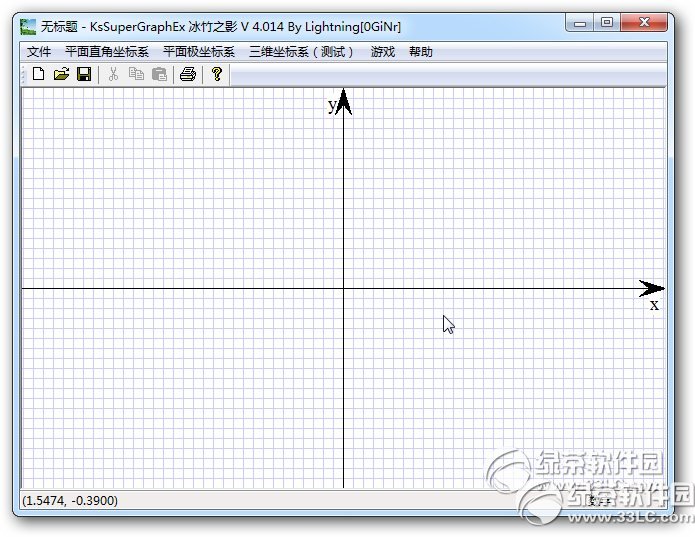Image resolution: width=695 pixels, height=537 pixels.
Task: Maximize the KsSuperGraphEx window
Action: pyautogui.click(x=607, y=23)
